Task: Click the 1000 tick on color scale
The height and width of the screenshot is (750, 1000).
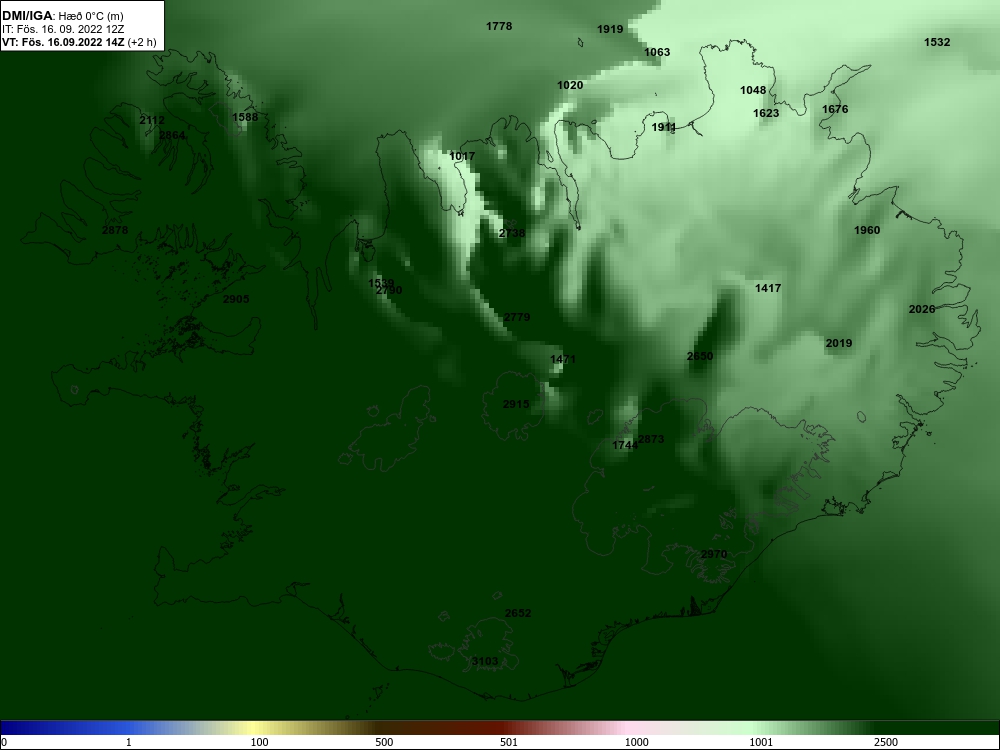Action: coord(636,742)
